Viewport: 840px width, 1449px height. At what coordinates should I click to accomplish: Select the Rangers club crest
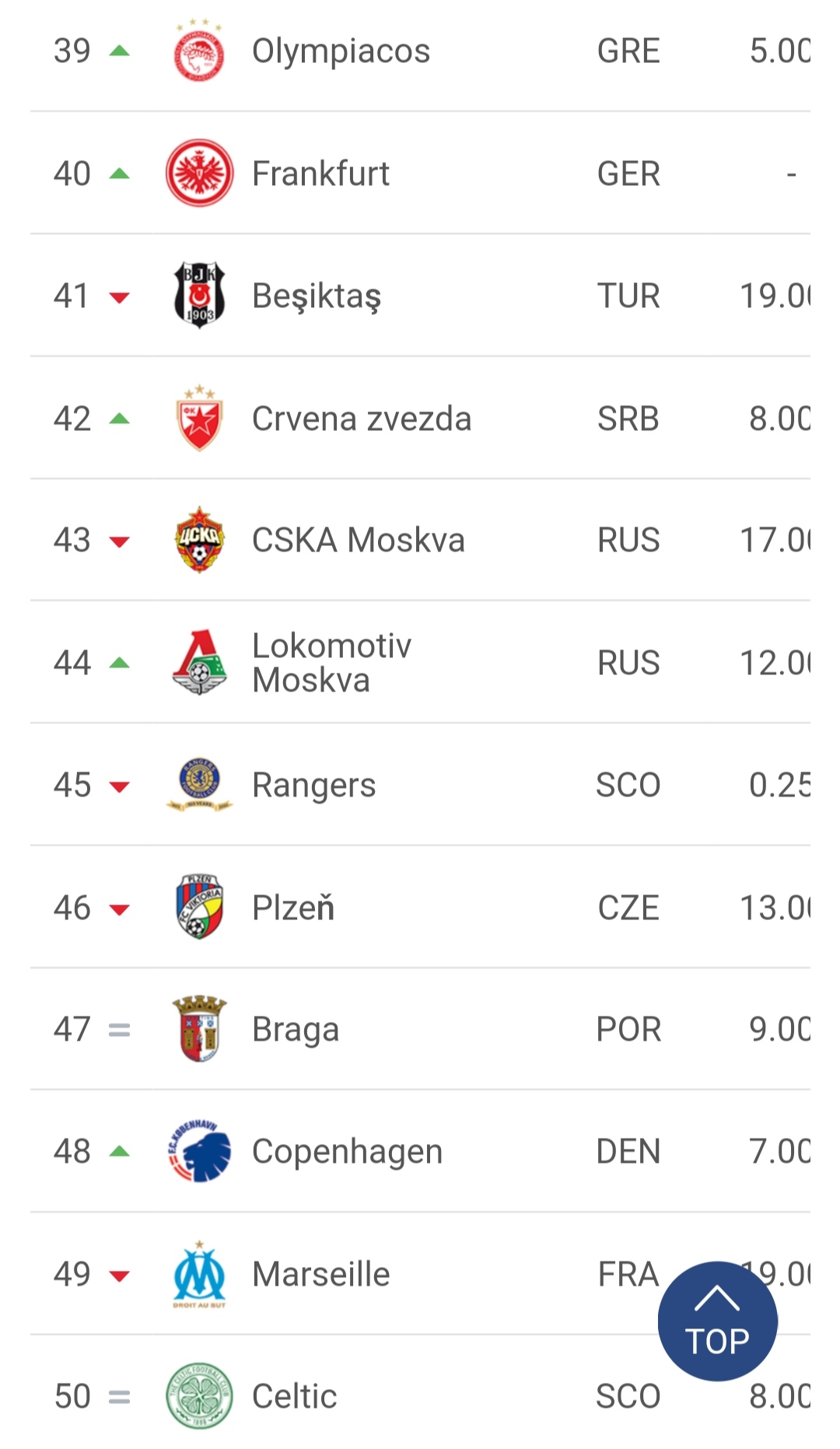click(199, 785)
